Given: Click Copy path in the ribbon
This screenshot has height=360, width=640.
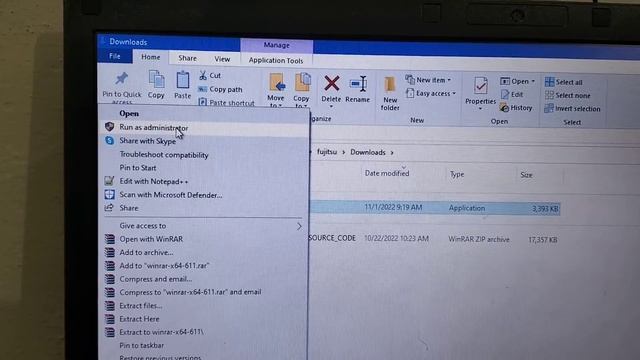Looking at the screenshot, I should coord(220,89).
